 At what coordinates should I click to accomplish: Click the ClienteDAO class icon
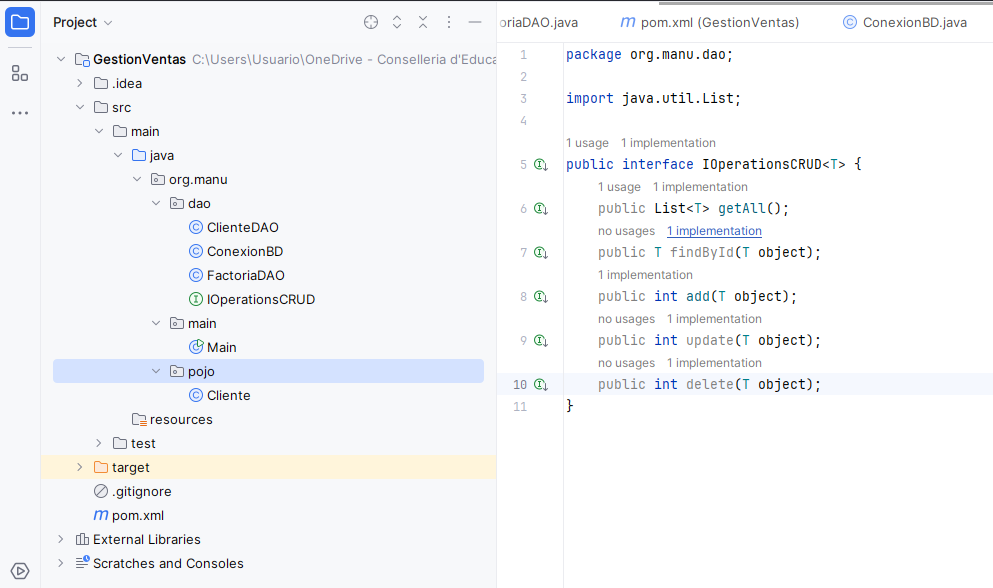pyautogui.click(x=196, y=227)
